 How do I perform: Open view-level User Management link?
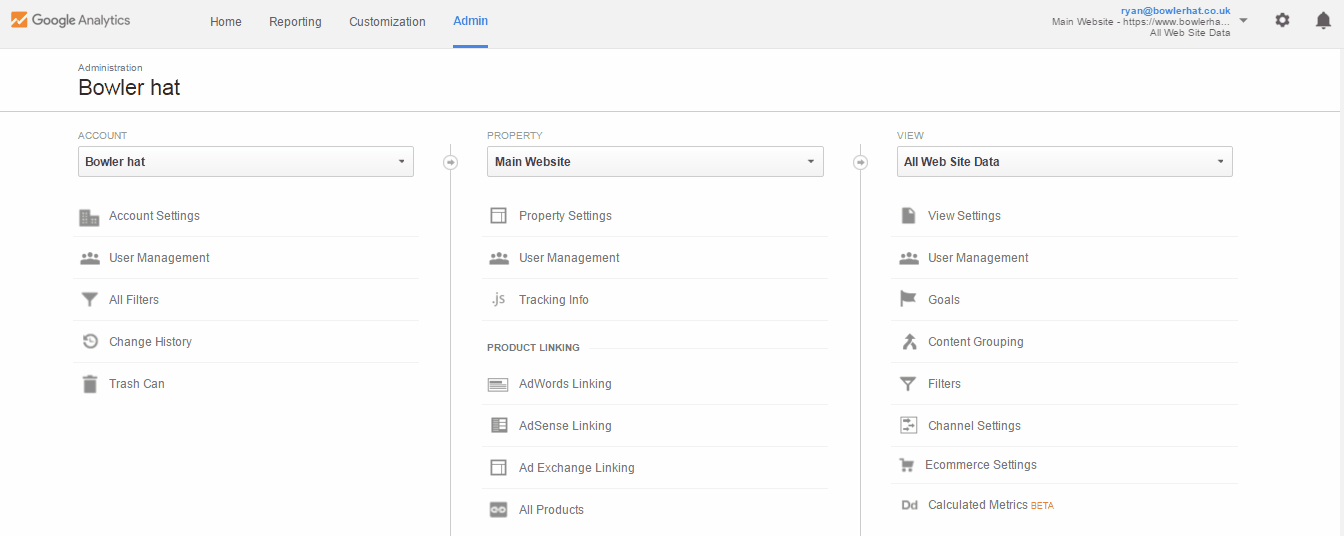(978, 258)
